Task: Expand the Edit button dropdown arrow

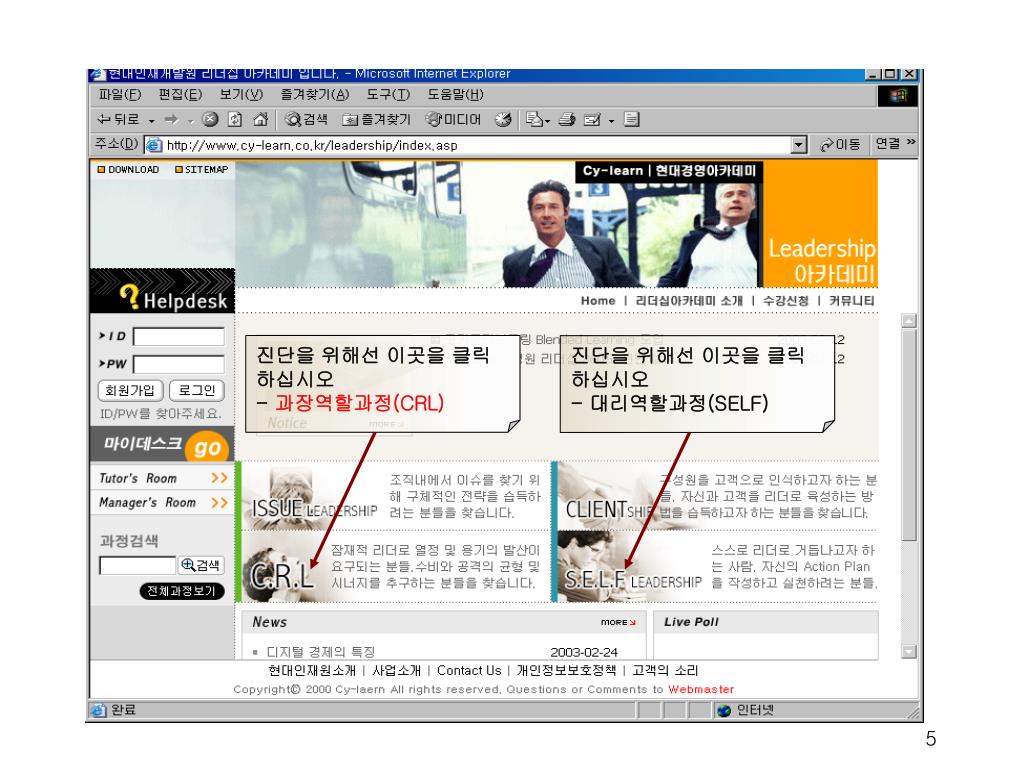Action: 611,121
